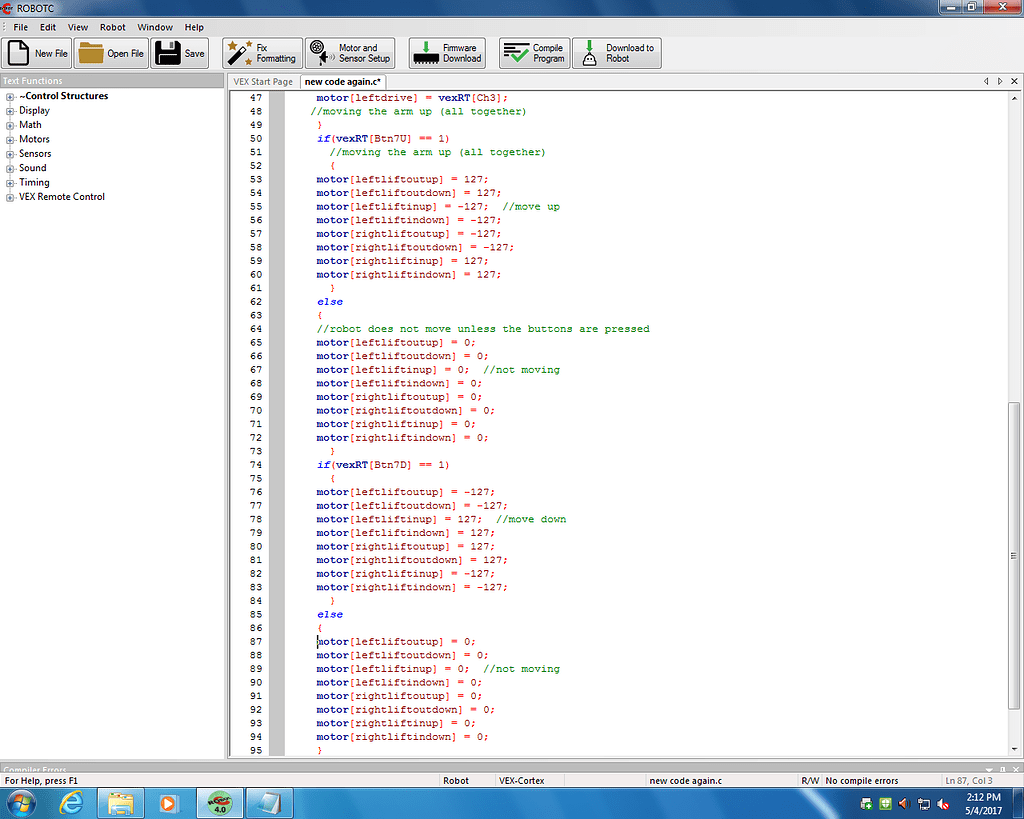1024x819 pixels.
Task: Click the vertical scrollbar thumb
Action: click(x=1014, y=556)
